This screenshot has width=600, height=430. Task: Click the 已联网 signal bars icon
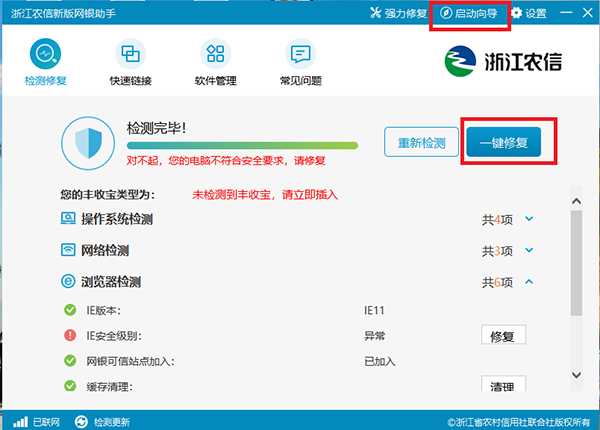click(x=20, y=422)
